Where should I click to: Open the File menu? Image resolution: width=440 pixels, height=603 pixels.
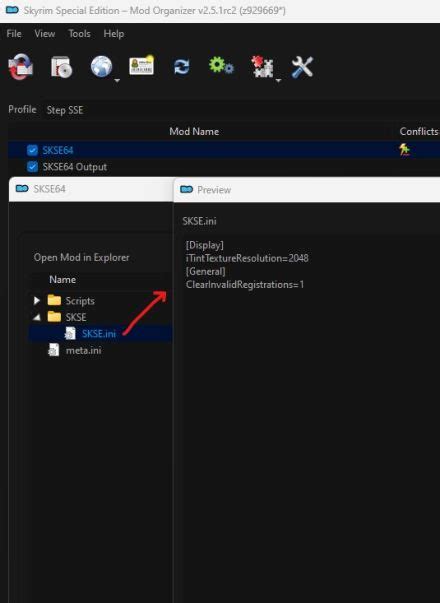click(x=14, y=34)
